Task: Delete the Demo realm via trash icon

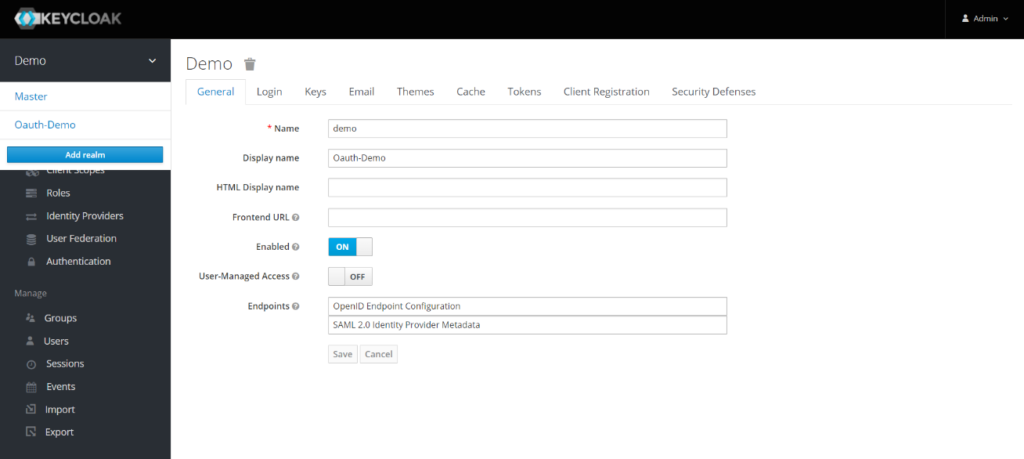Action: click(x=250, y=64)
